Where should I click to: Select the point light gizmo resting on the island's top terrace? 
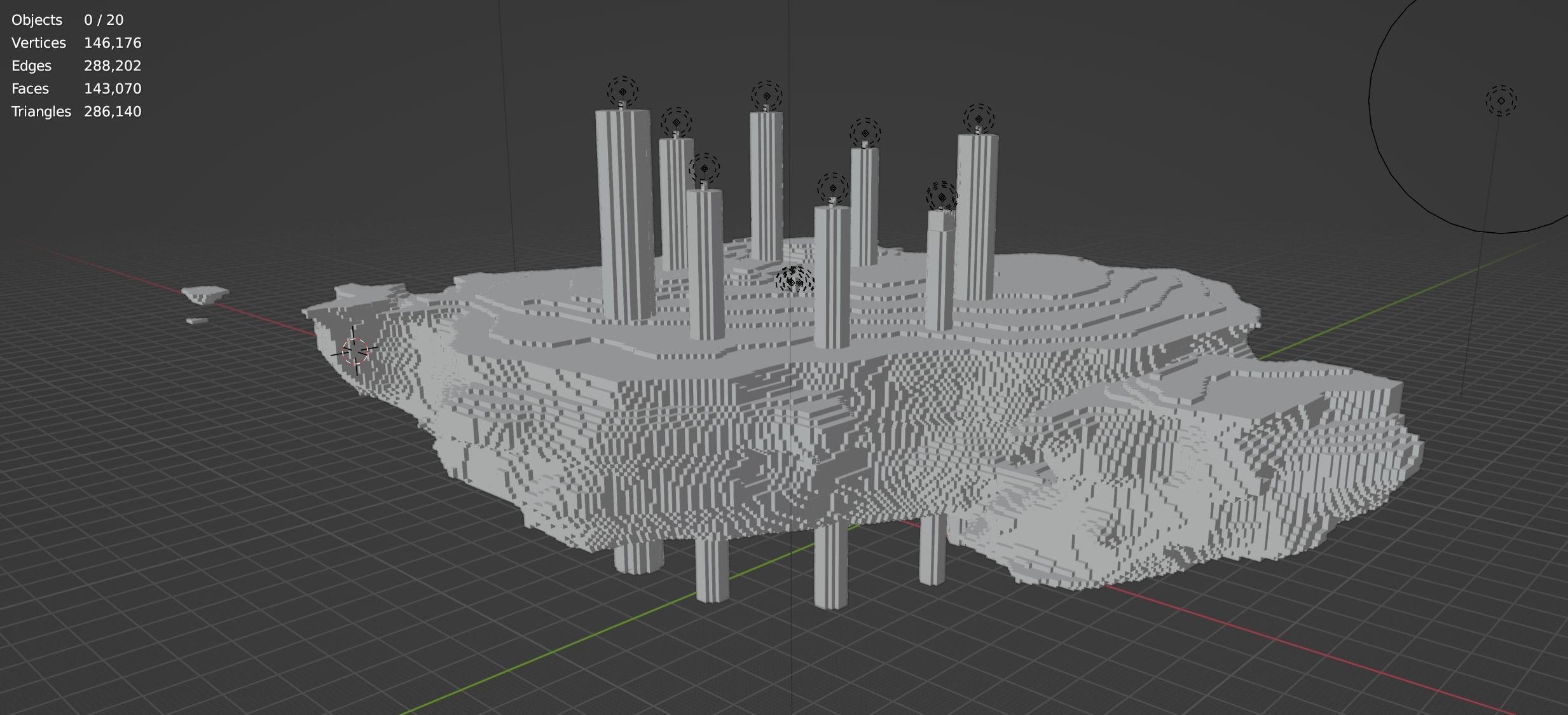coord(794,281)
